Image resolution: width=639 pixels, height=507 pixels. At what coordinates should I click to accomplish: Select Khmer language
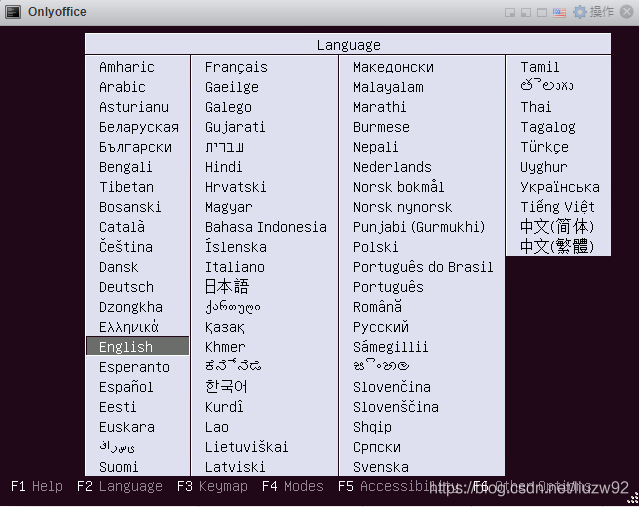tap(225, 347)
